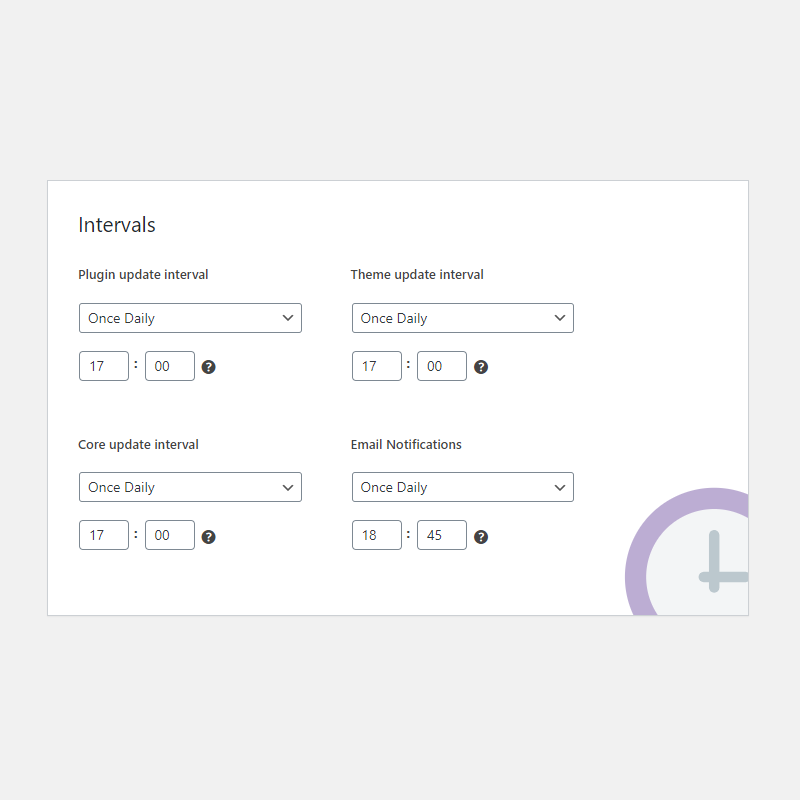Click the Plugin update interval label
The width and height of the screenshot is (800, 800).
[143, 275]
